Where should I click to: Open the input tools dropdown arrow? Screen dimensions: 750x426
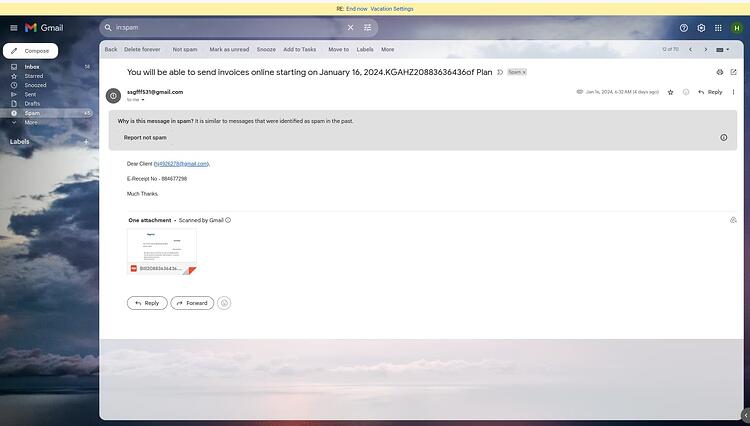coord(728,49)
